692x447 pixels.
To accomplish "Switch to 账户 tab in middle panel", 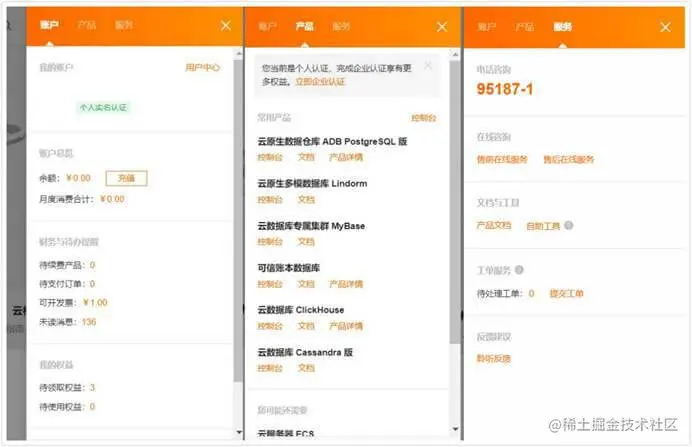I will (x=267, y=26).
